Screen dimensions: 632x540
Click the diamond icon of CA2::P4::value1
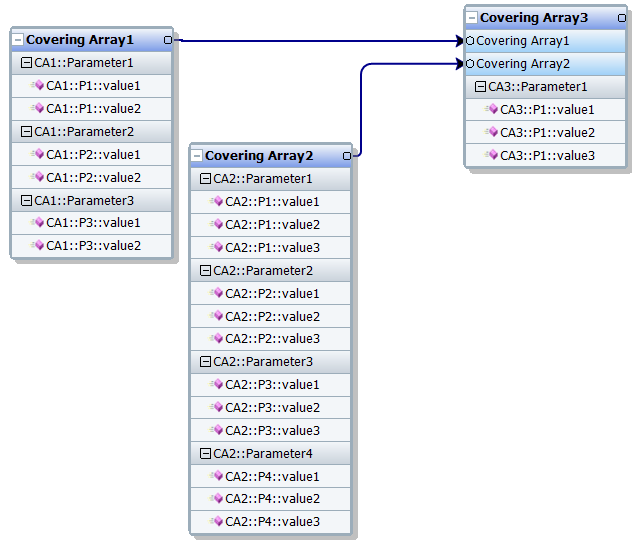(217, 476)
